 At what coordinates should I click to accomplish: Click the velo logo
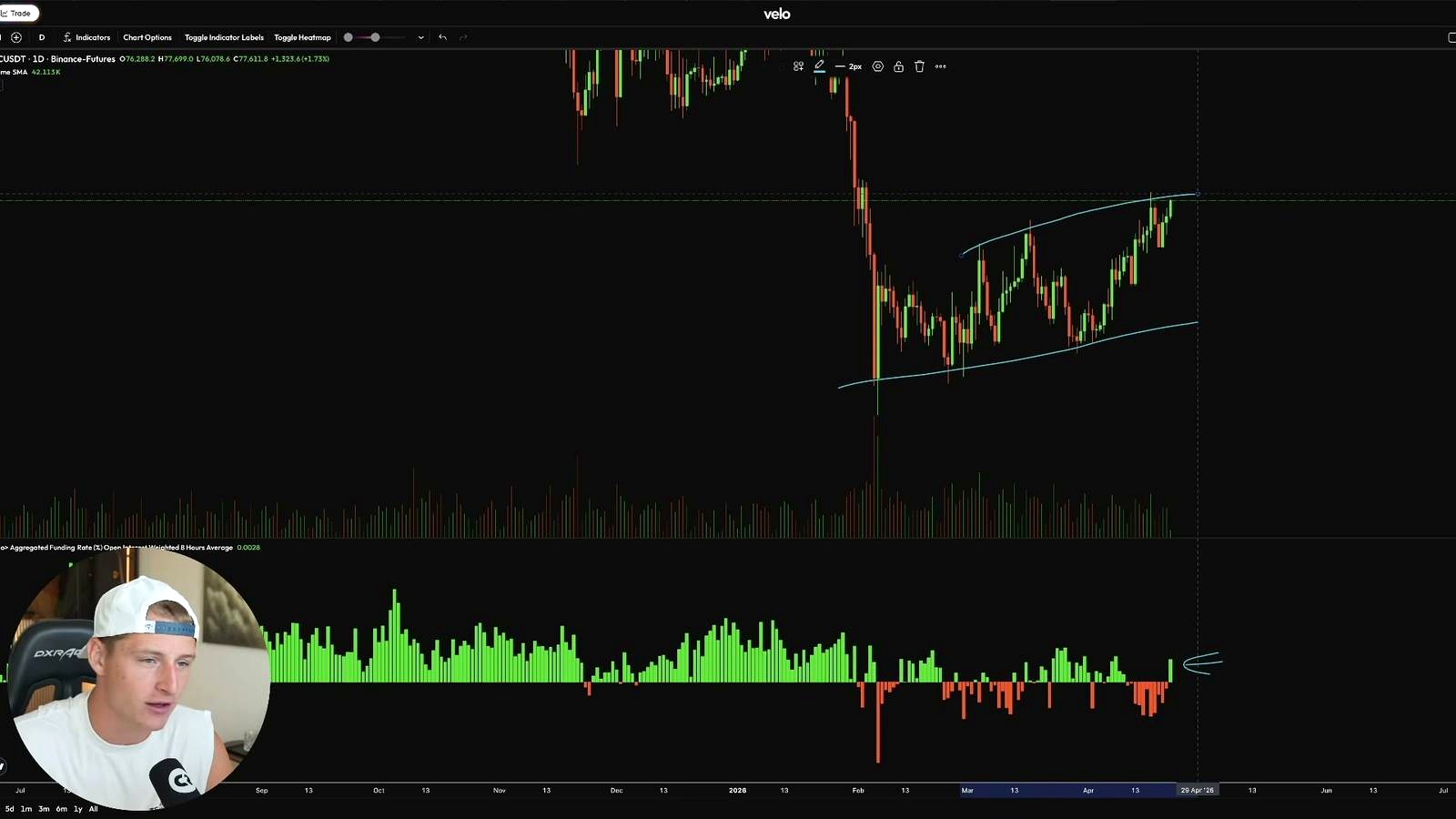point(777,14)
